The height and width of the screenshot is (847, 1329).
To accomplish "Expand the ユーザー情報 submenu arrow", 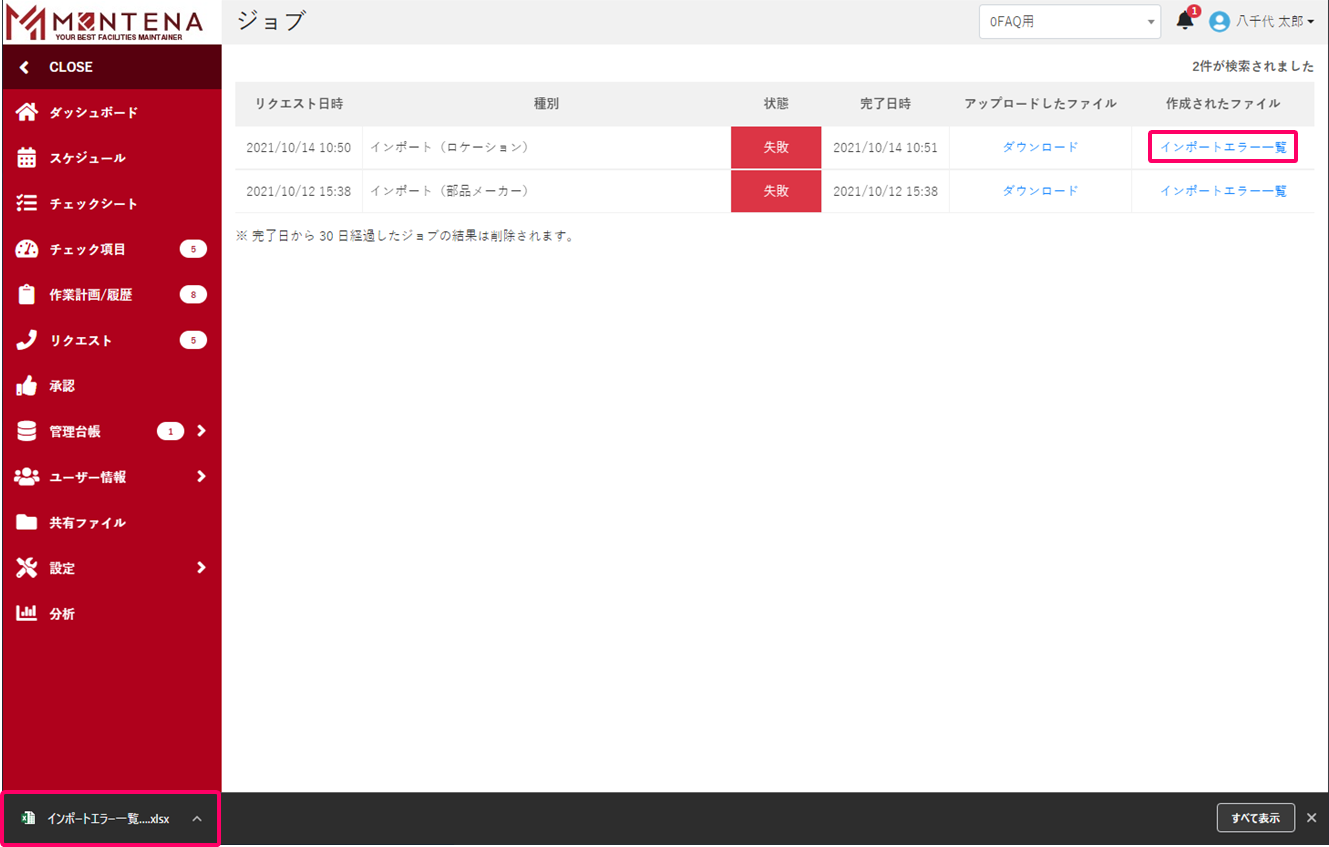I will point(201,477).
